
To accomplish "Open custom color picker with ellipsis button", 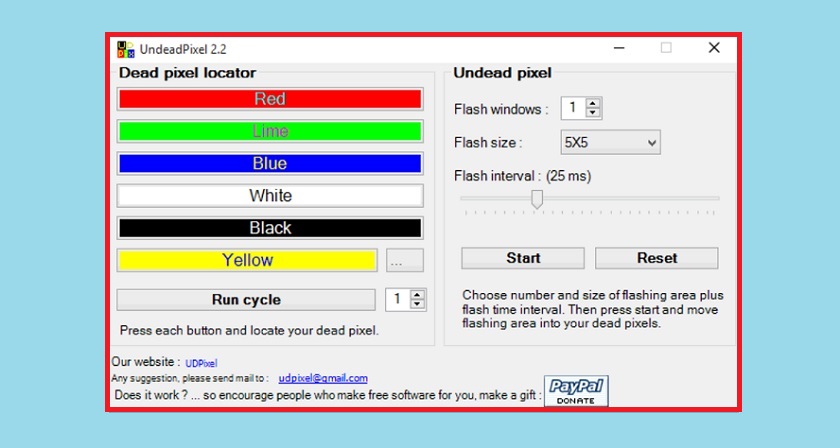I will 404,260.
